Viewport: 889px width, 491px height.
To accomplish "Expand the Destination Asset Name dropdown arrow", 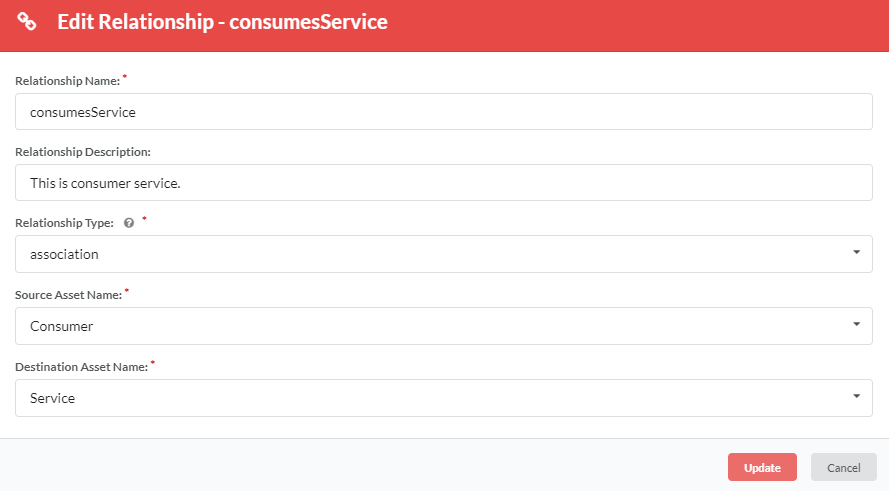I will pyautogui.click(x=856, y=396).
